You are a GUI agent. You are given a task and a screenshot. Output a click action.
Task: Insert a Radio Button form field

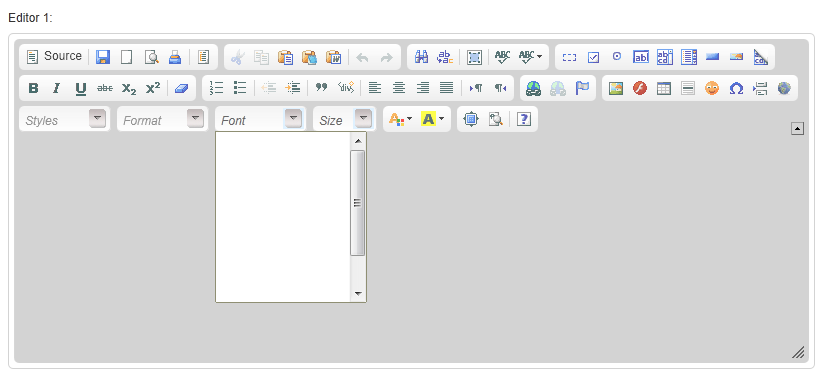click(x=617, y=57)
